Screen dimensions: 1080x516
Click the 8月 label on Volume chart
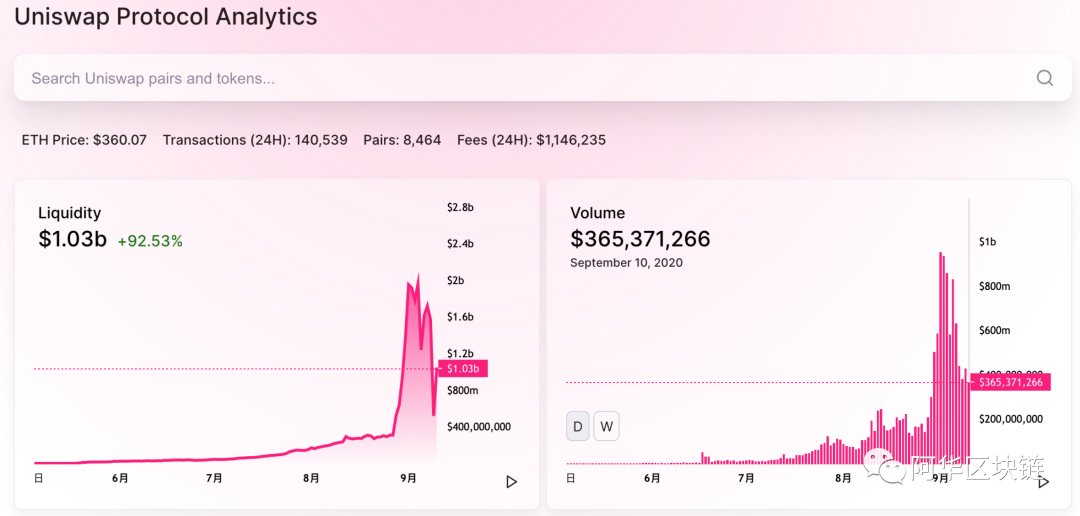pyautogui.click(x=842, y=477)
